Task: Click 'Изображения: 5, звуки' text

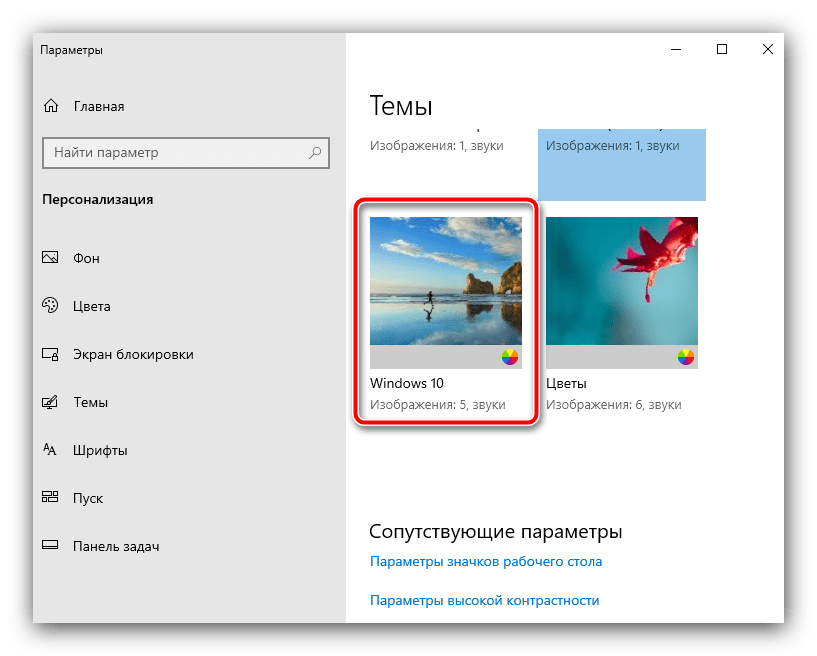Action: point(438,405)
